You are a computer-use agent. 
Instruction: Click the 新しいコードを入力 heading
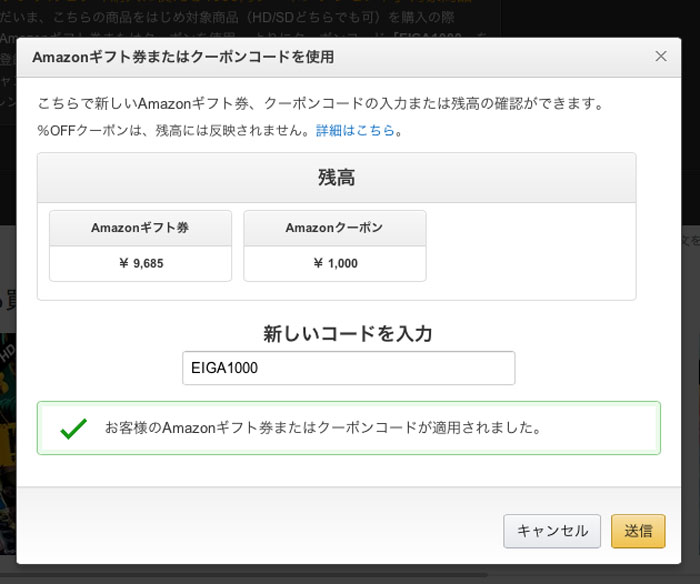pos(347,333)
